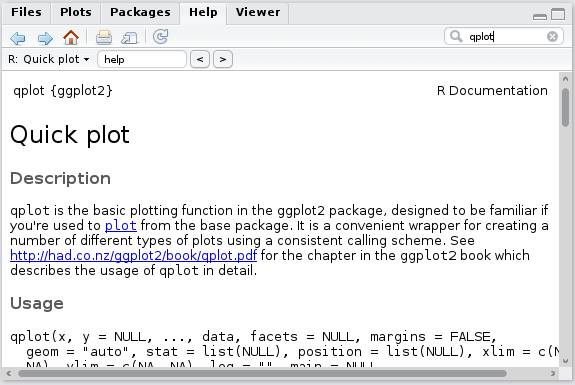Click the 'qplot {ggplot2}' header text
This screenshot has width=575, height=385.
pyautogui.click(x=63, y=91)
